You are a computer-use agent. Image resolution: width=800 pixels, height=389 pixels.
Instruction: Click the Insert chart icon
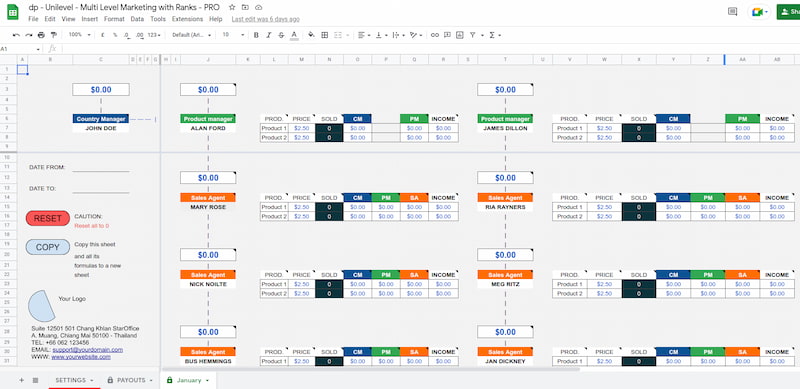(x=460, y=35)
